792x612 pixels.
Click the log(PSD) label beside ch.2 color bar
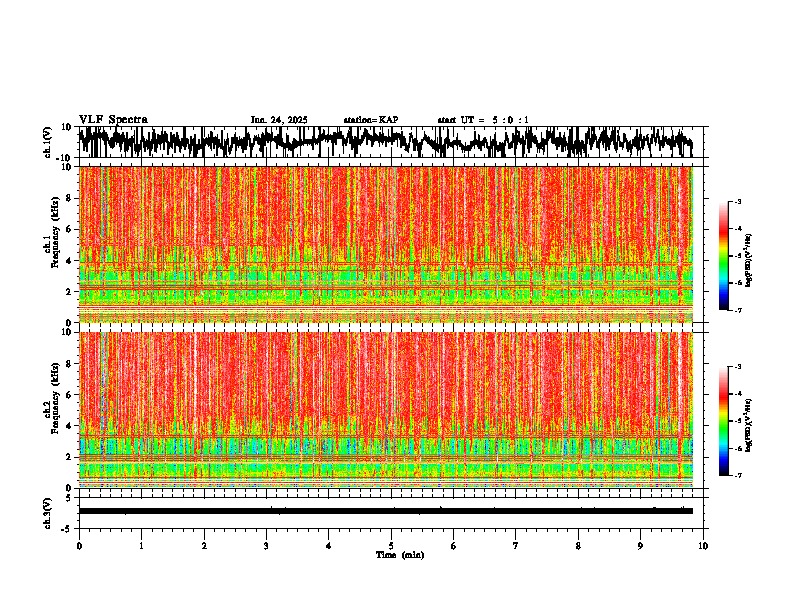click(x=749, y=425)
